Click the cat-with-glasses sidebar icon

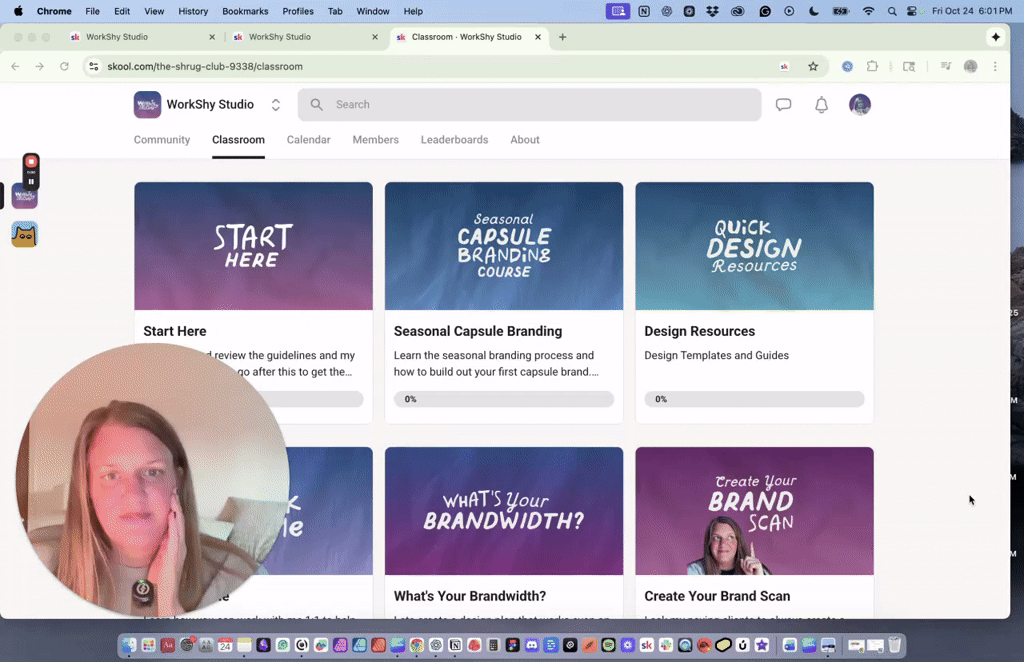point(25,234)
